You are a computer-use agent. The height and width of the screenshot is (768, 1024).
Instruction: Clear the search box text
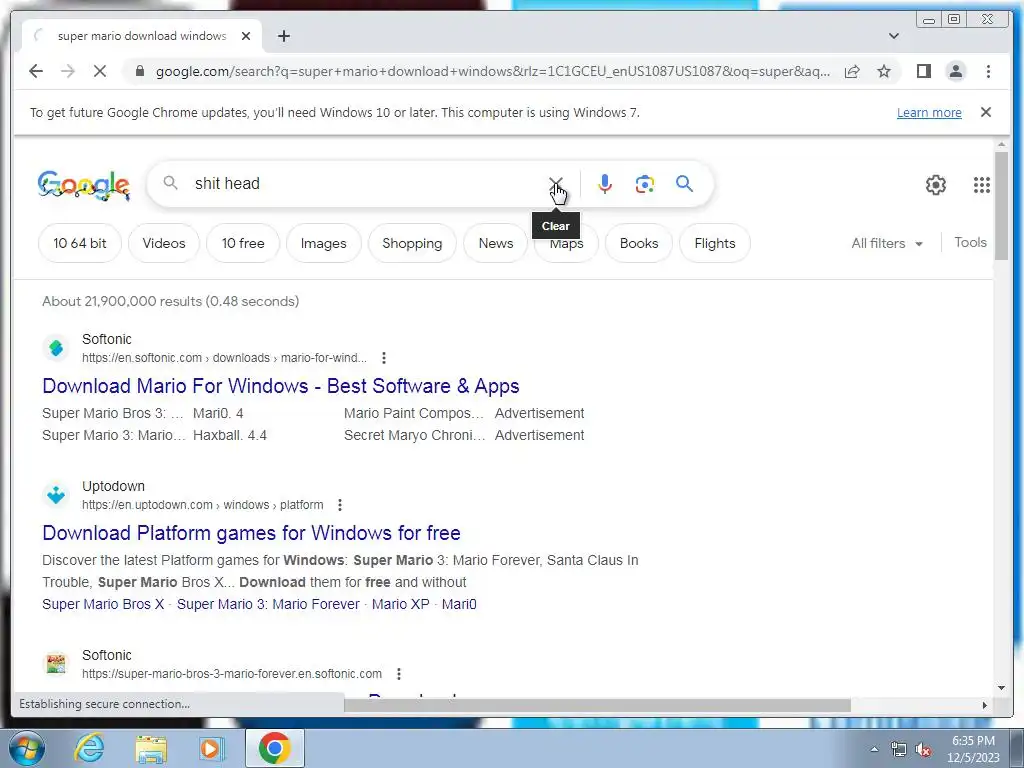click(556, 184)
